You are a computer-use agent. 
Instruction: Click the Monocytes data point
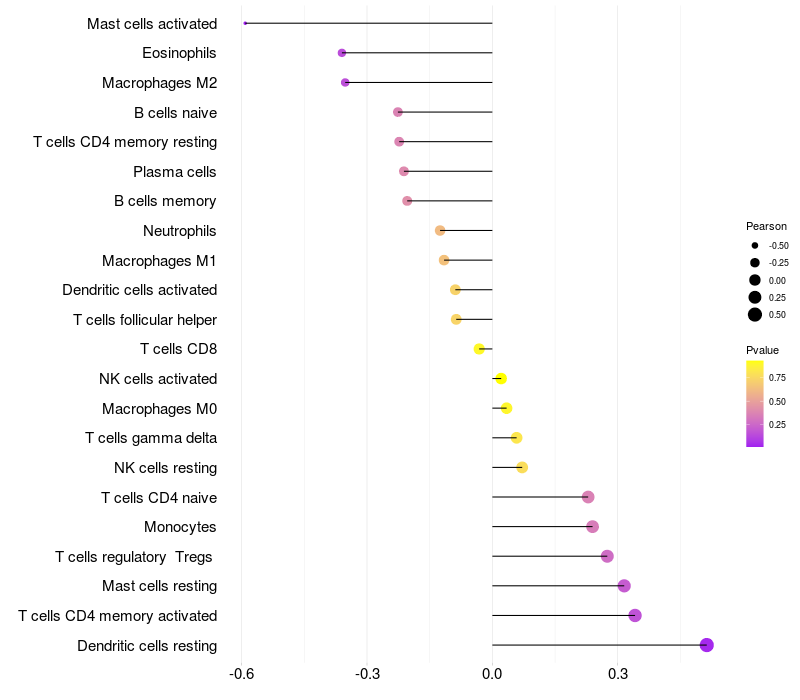(x=592, y=526)
